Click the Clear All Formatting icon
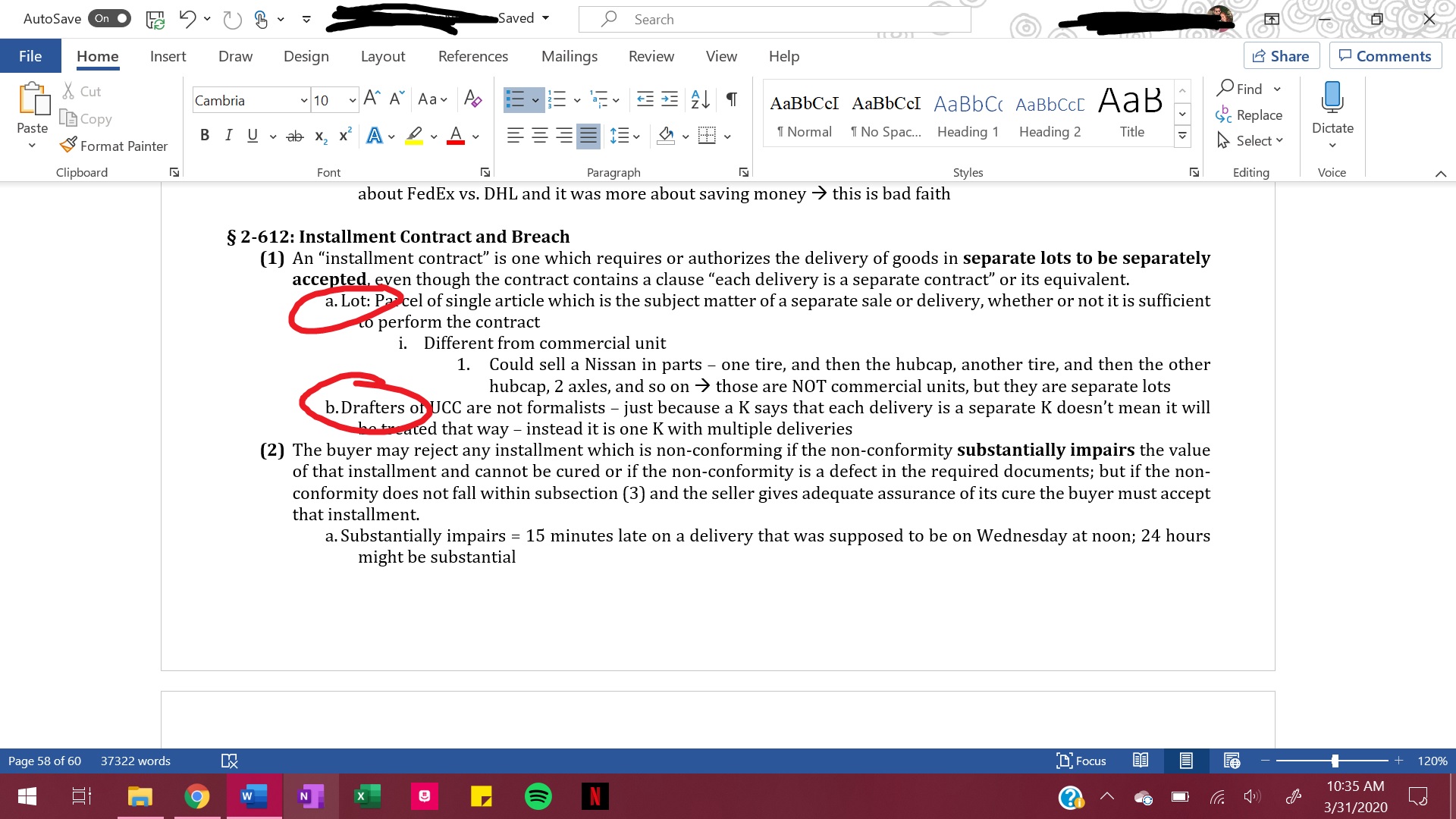This screenshot has width=1456, height=819. tap(472, 99)
